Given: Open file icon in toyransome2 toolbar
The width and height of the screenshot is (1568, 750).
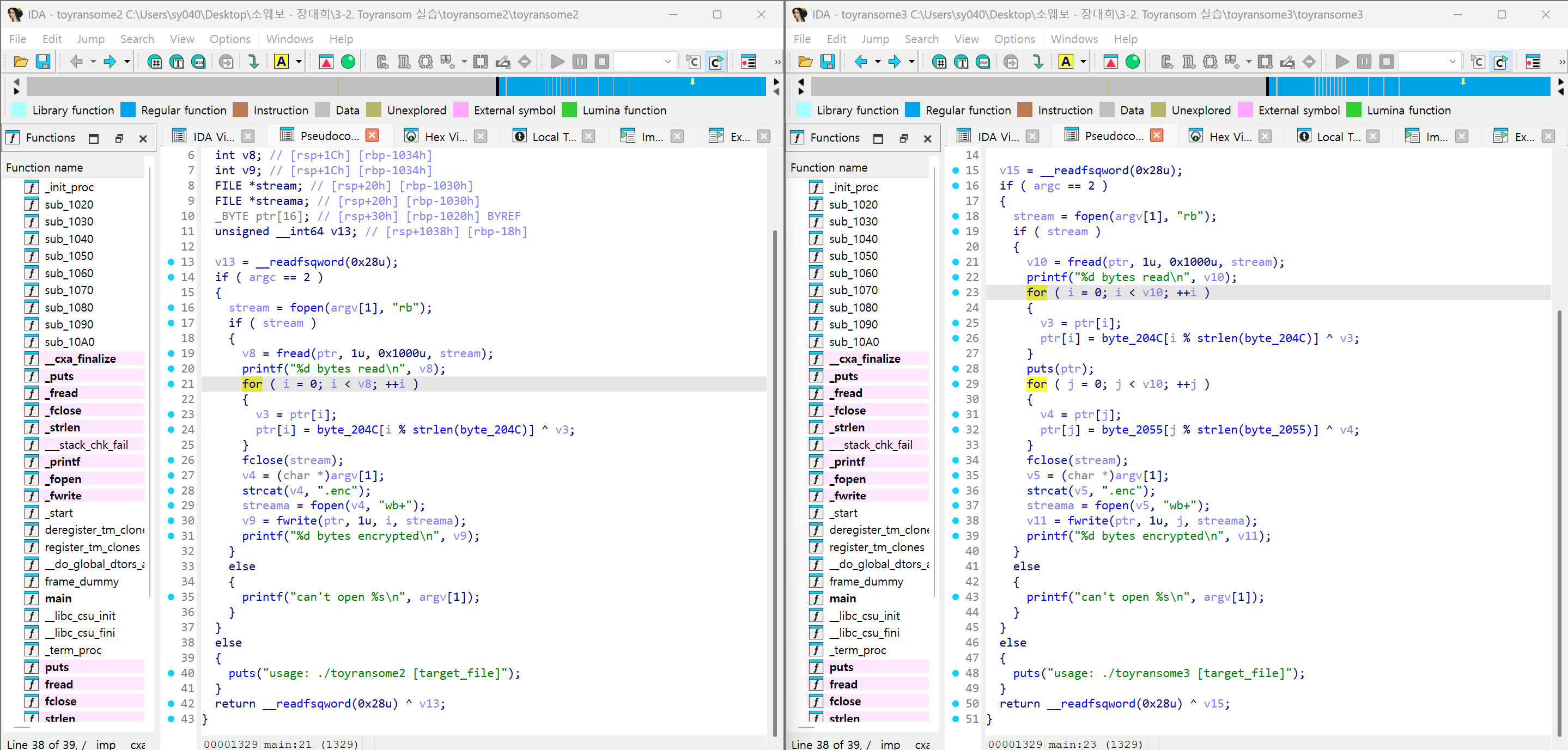Looking at the screenshot, I should click(x=21, y=62).
